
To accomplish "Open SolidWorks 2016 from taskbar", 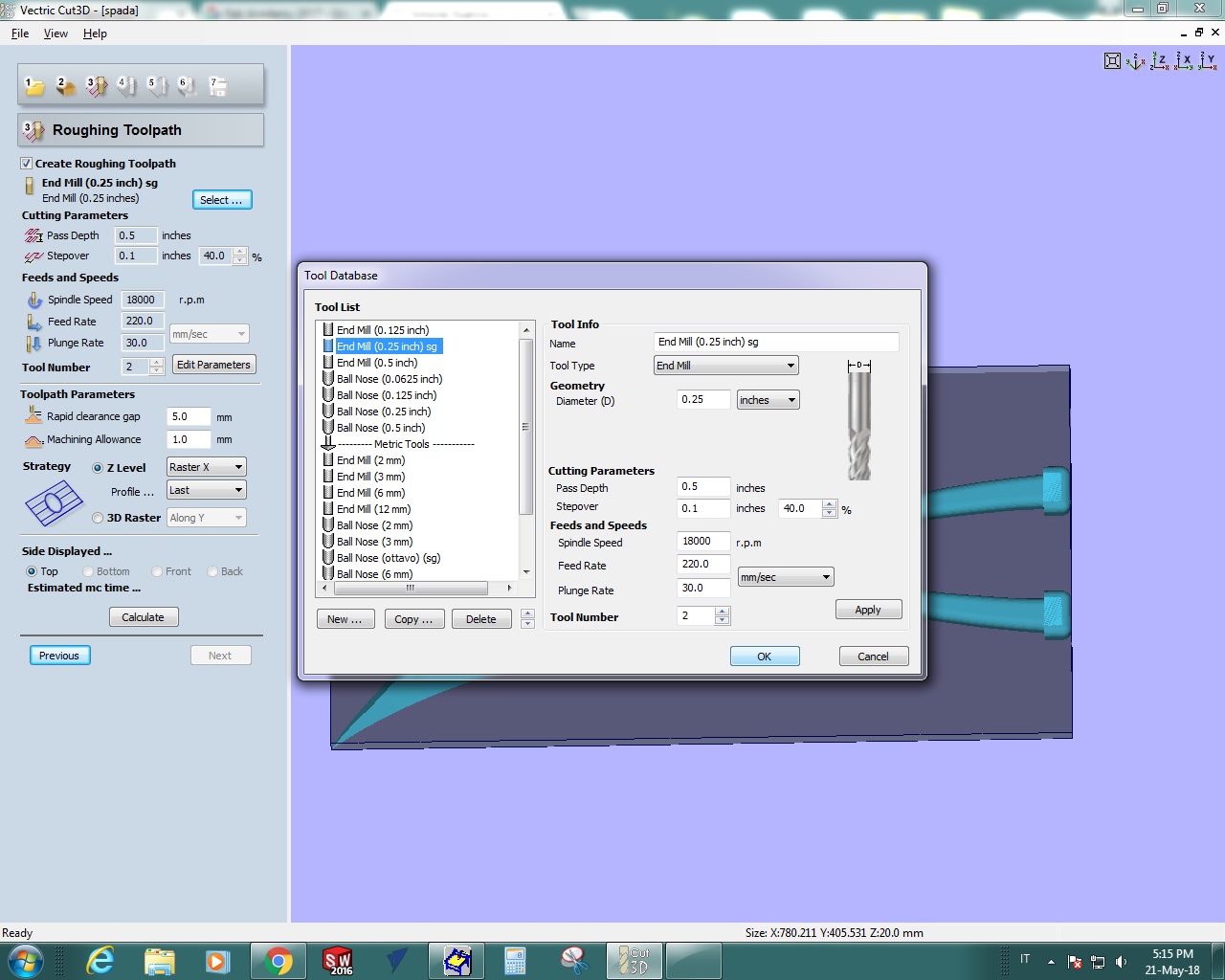I will coord(338,960).
